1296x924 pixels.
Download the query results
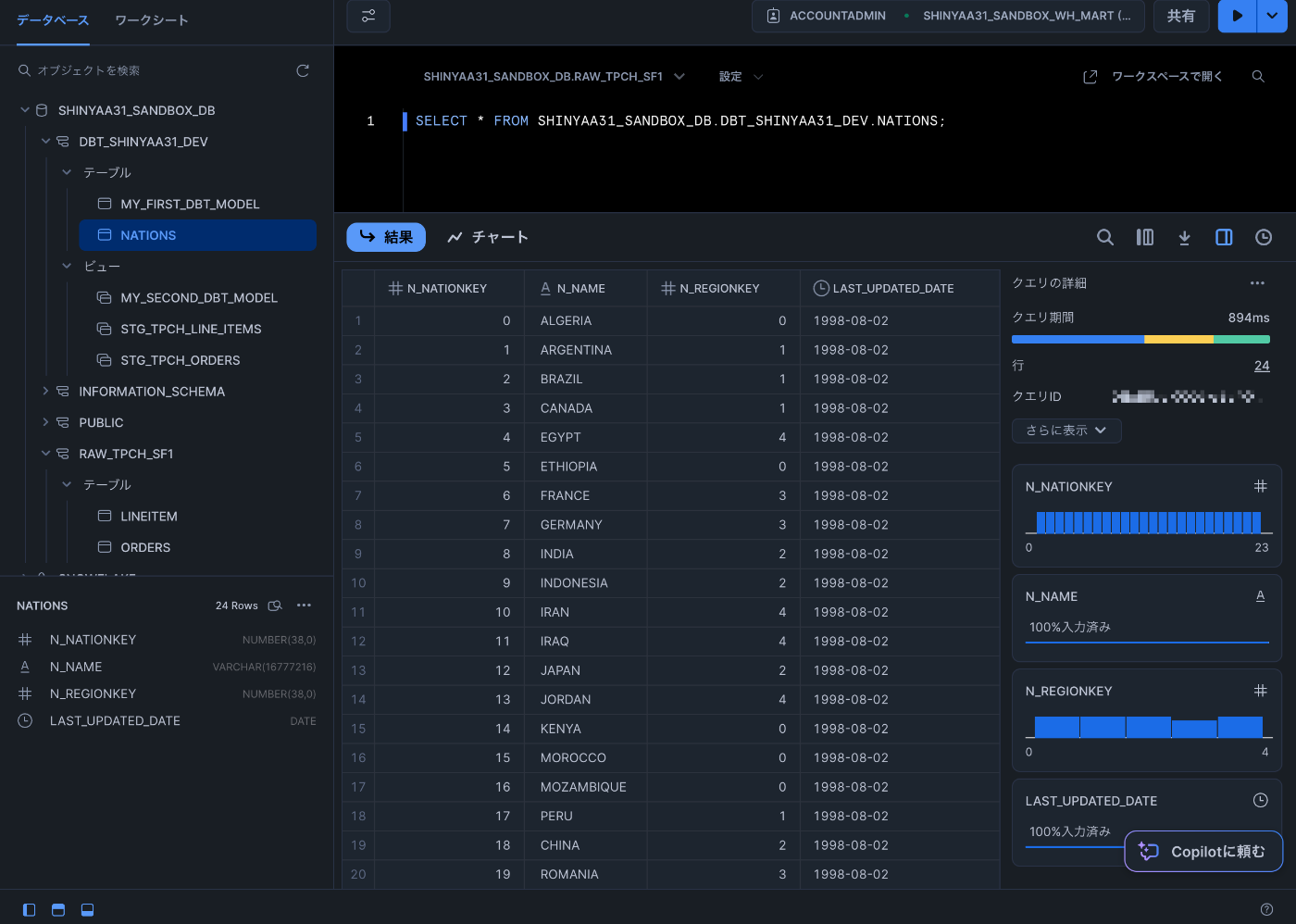pos(1184,237)
